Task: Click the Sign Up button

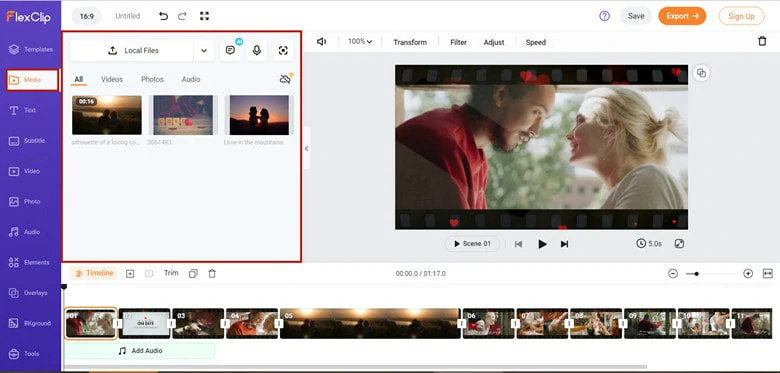Action: [x=741, y=16]
